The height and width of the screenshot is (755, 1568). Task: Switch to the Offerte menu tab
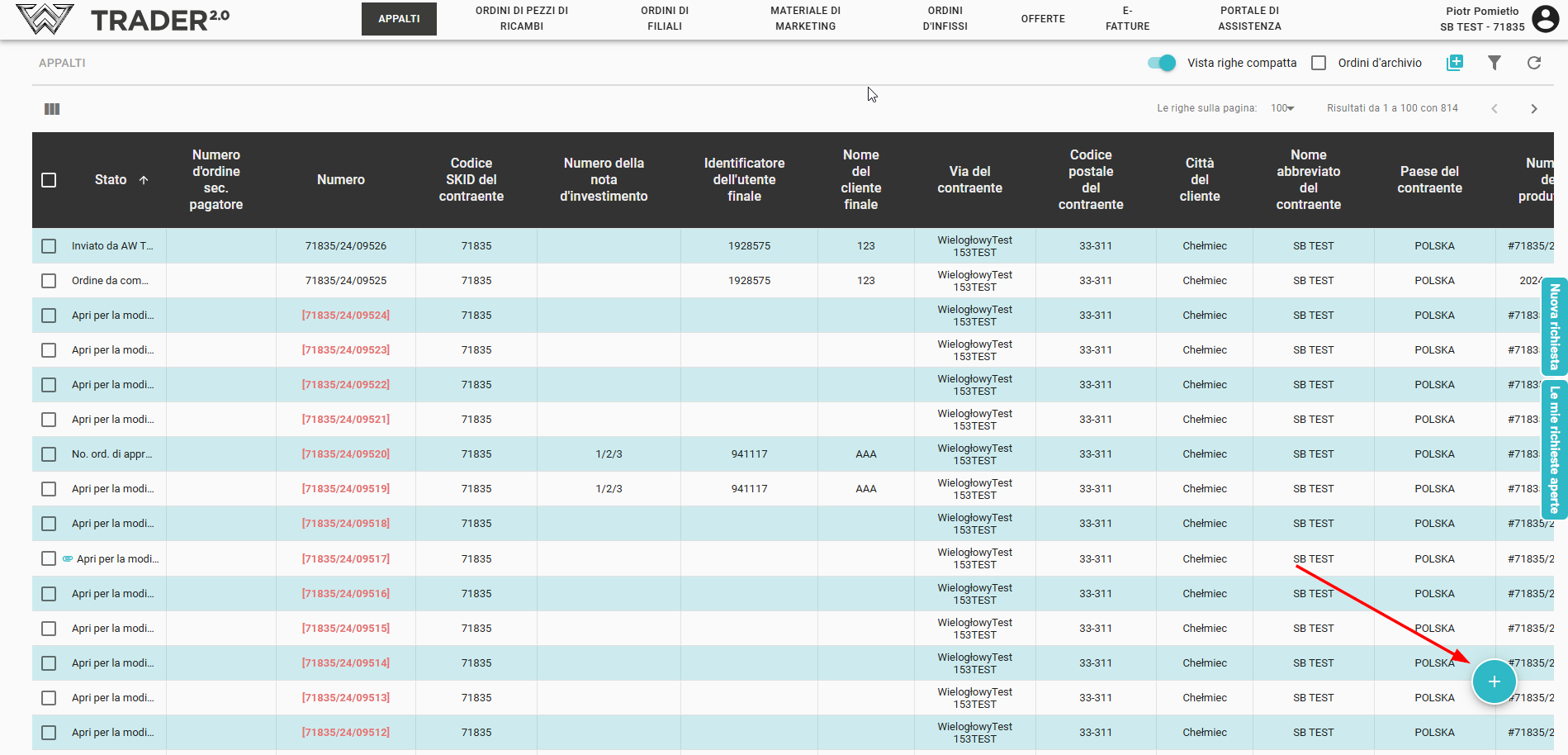pos(1042,19)
